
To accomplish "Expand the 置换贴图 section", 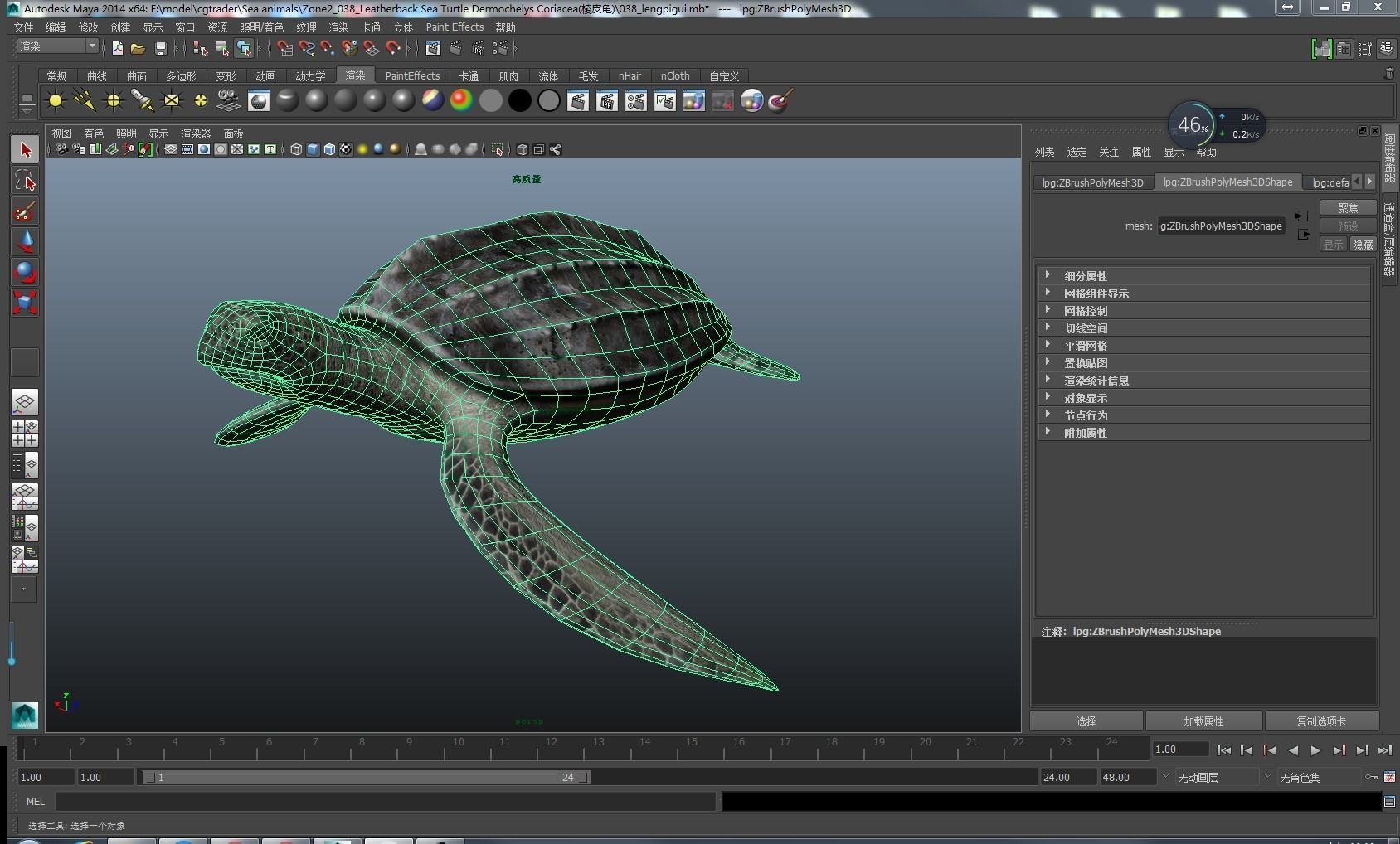I will pos(1203,363).
